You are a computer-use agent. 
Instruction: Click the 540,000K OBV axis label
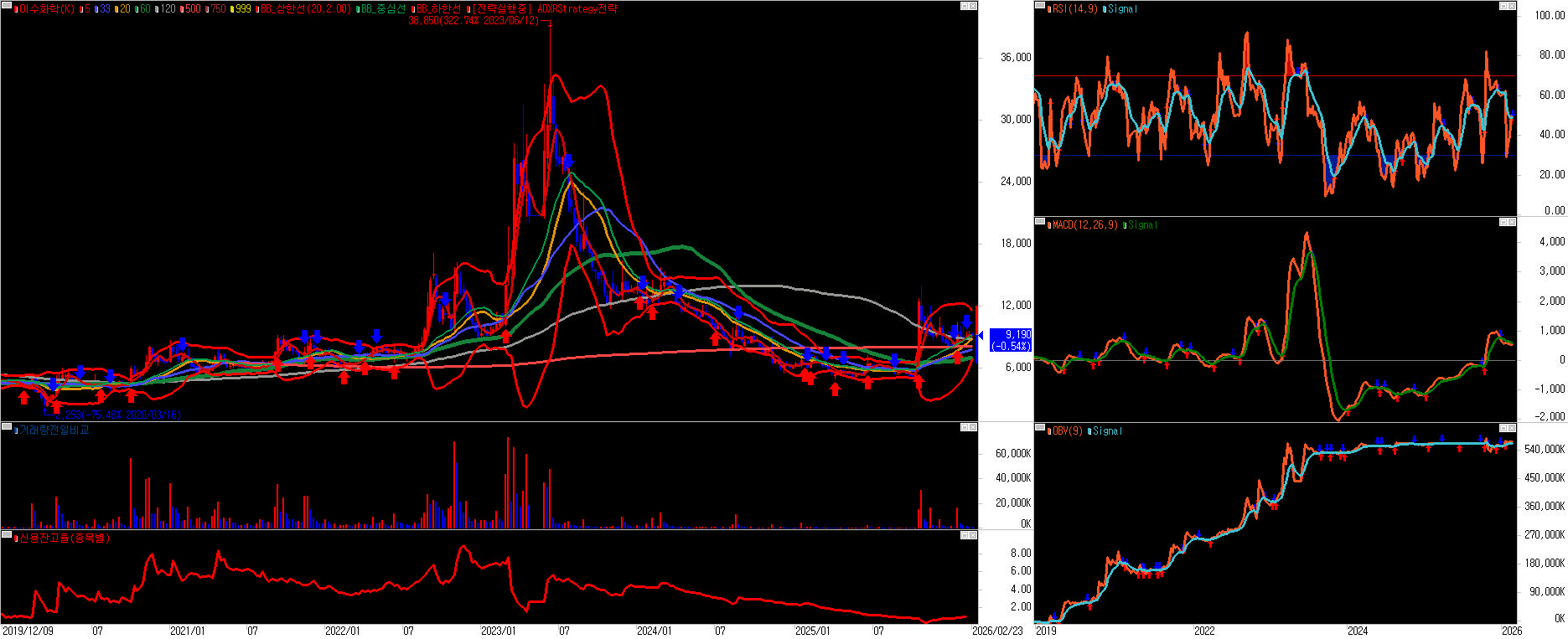pos(1545,450)
